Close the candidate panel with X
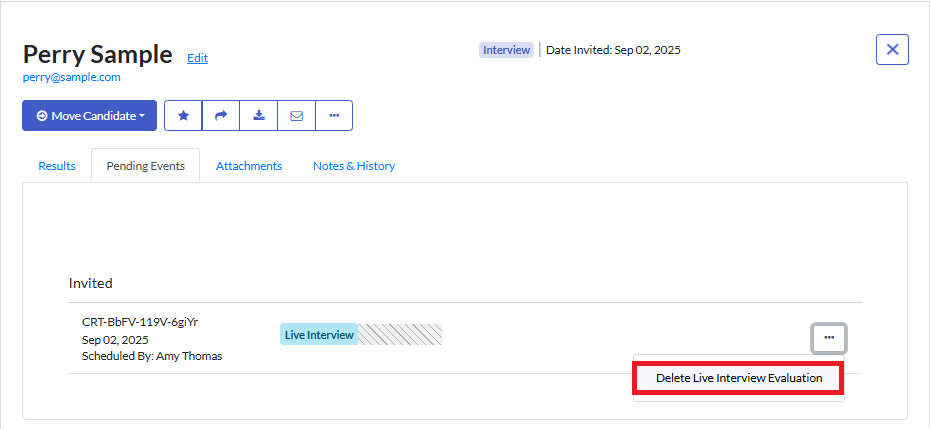This screenshot has width=930, height=429. tap(892, 49)
